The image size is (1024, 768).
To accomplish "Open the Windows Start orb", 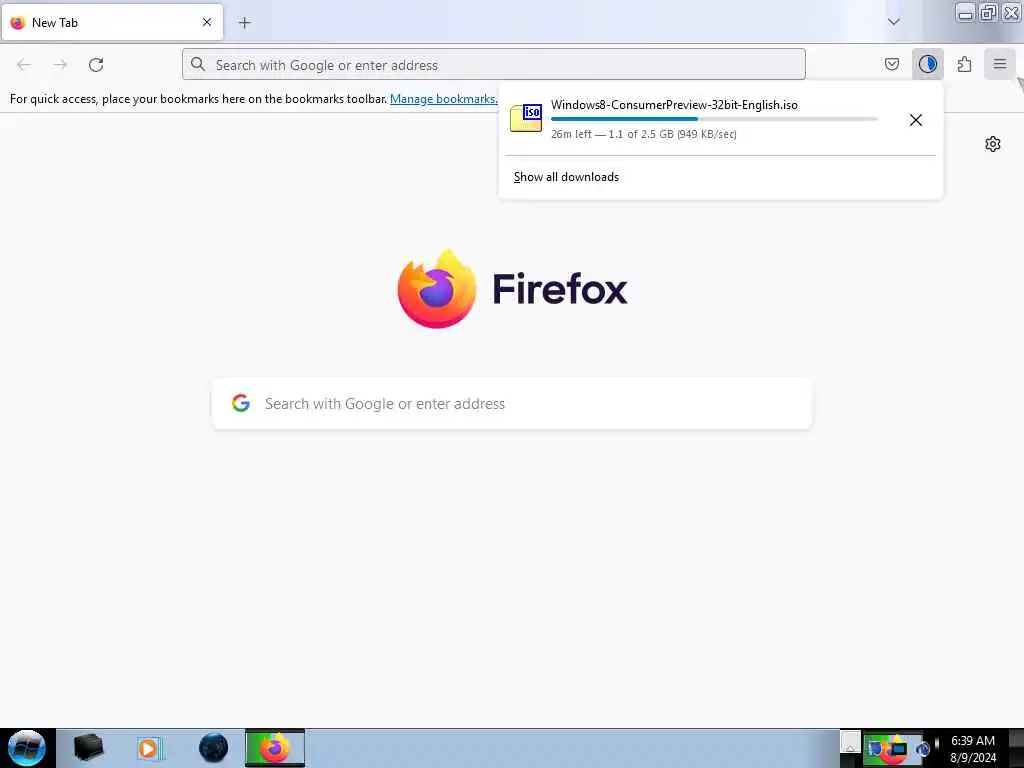I will (26, 748).
